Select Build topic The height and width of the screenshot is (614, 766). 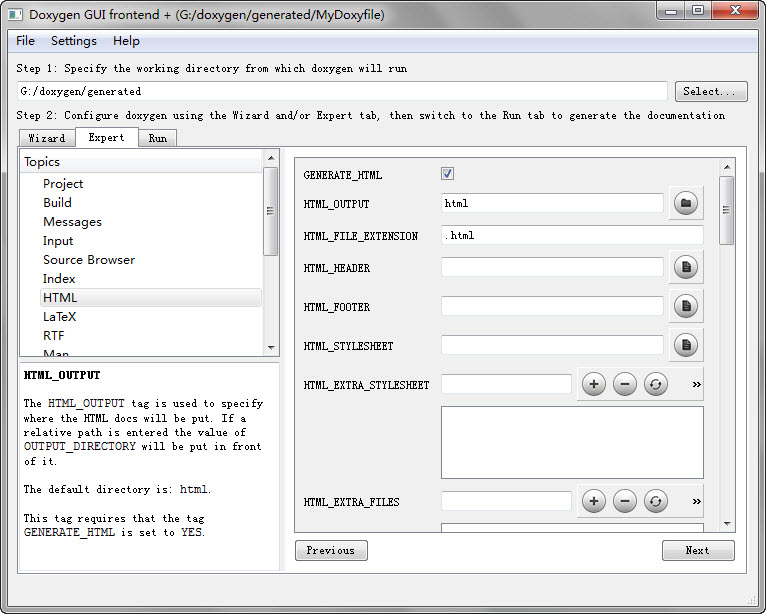[57, 203]
